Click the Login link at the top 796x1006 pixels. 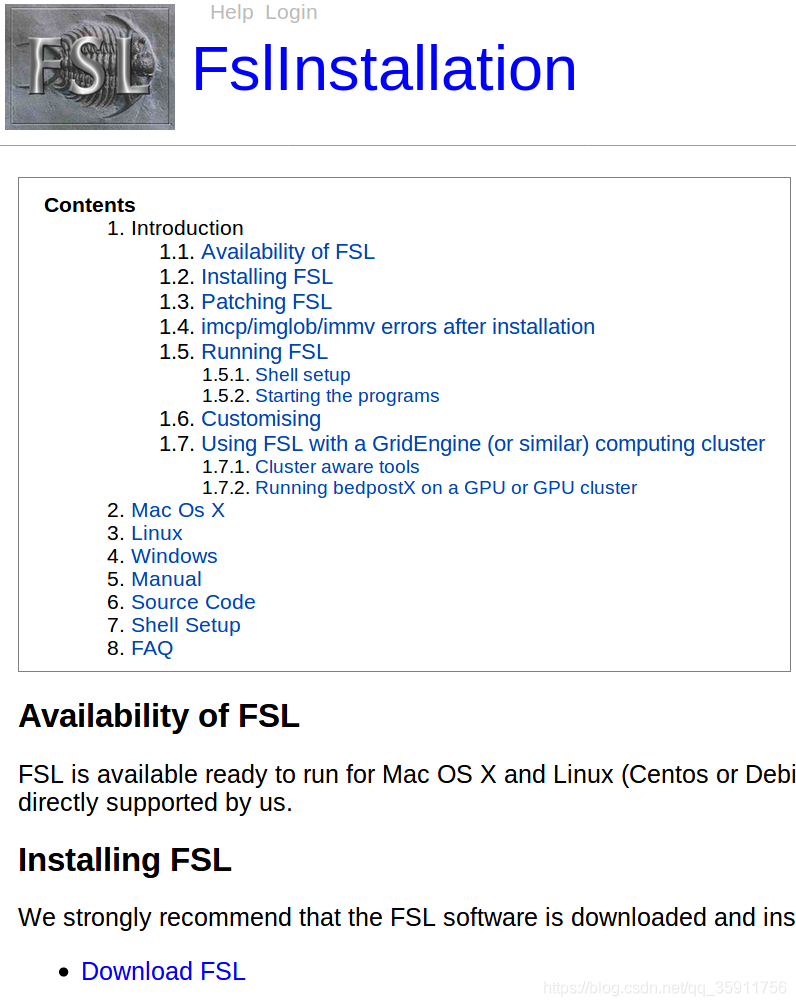[291, 12]
